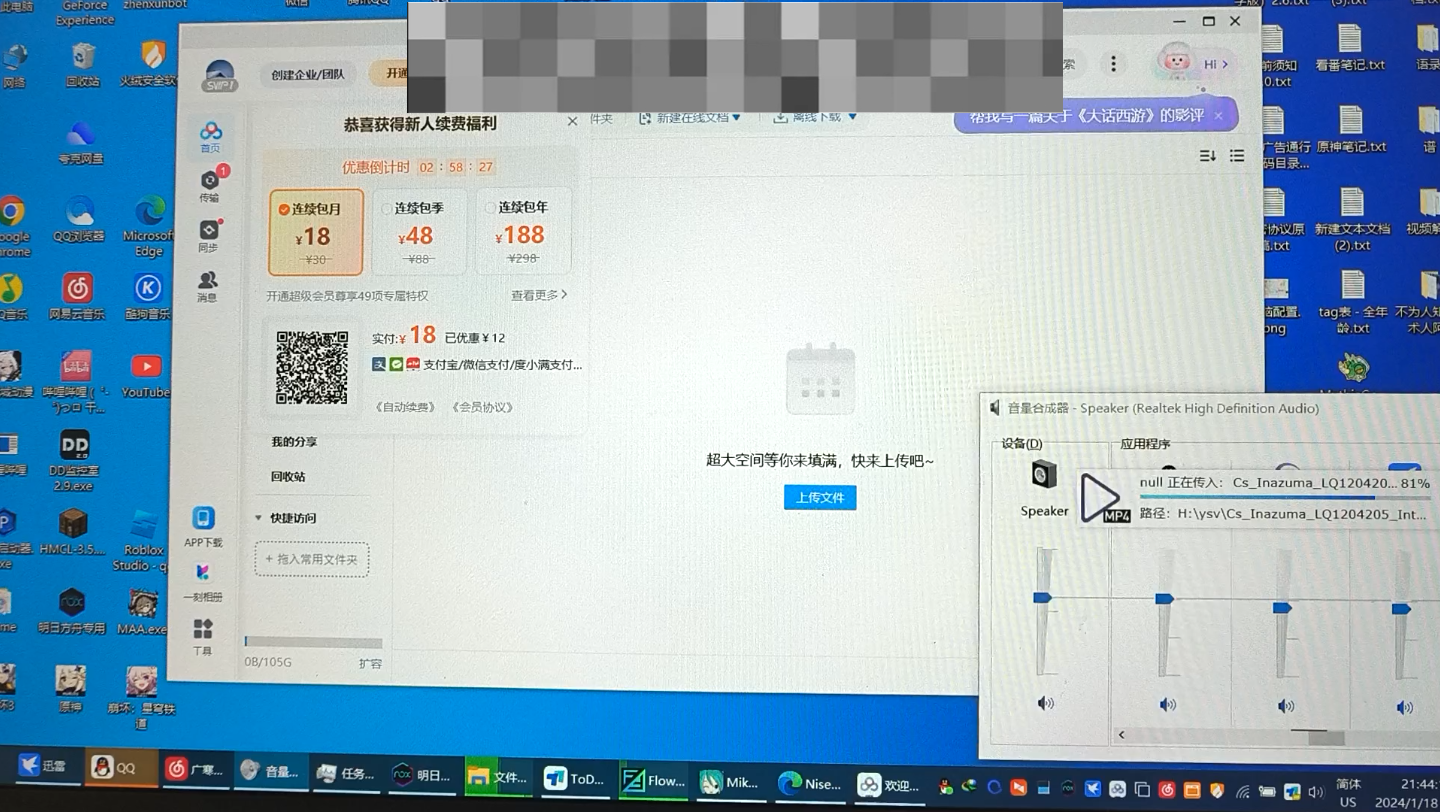Click the sort order icon above the file list
The image size is (1440, 812).
1207,155
